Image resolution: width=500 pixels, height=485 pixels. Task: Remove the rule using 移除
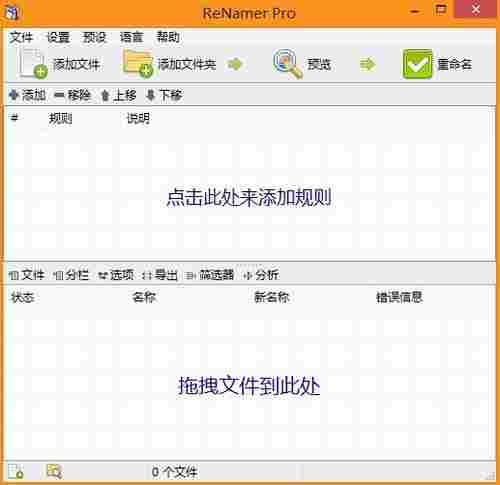[x=72, y=95]
